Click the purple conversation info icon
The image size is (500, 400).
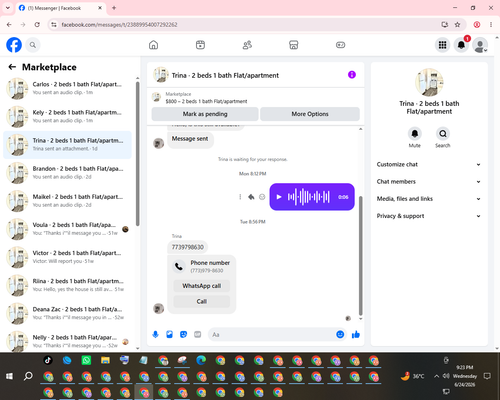[352, 75]
